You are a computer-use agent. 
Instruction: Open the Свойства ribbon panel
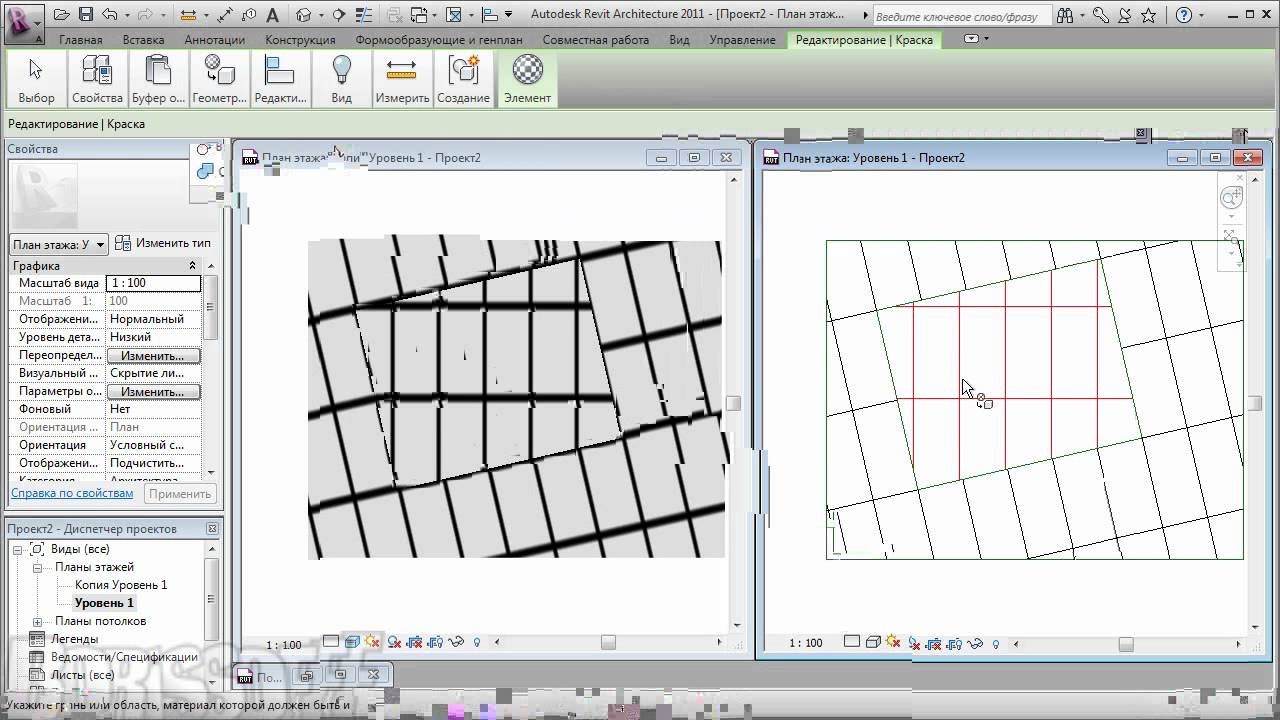pyautogui.click(x=97, y=80)
